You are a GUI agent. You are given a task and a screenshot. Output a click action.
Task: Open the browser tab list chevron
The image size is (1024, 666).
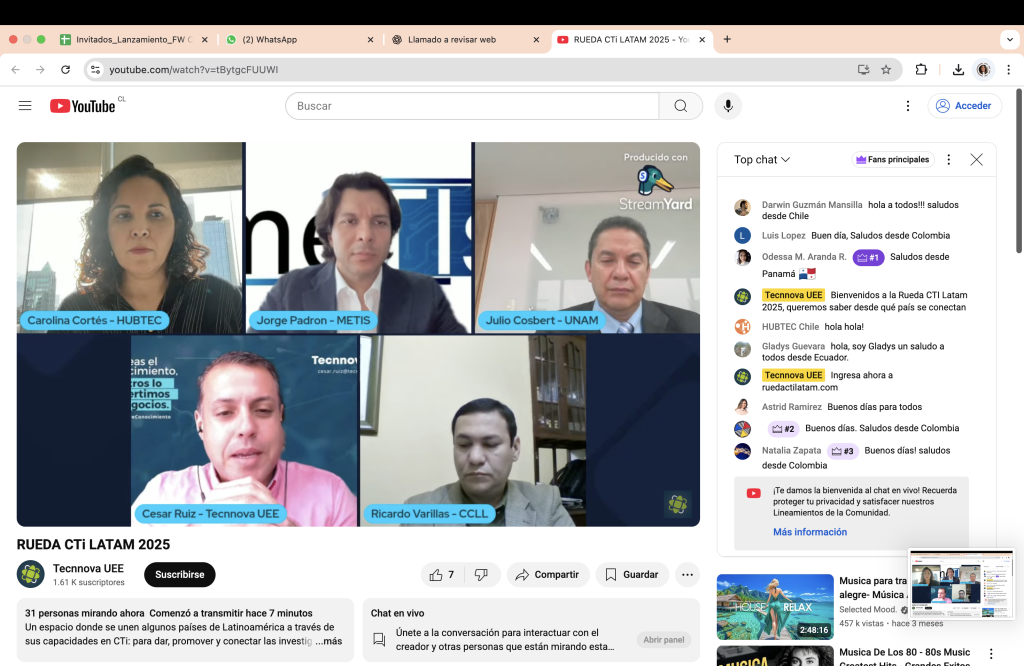tap(1009, 40)
